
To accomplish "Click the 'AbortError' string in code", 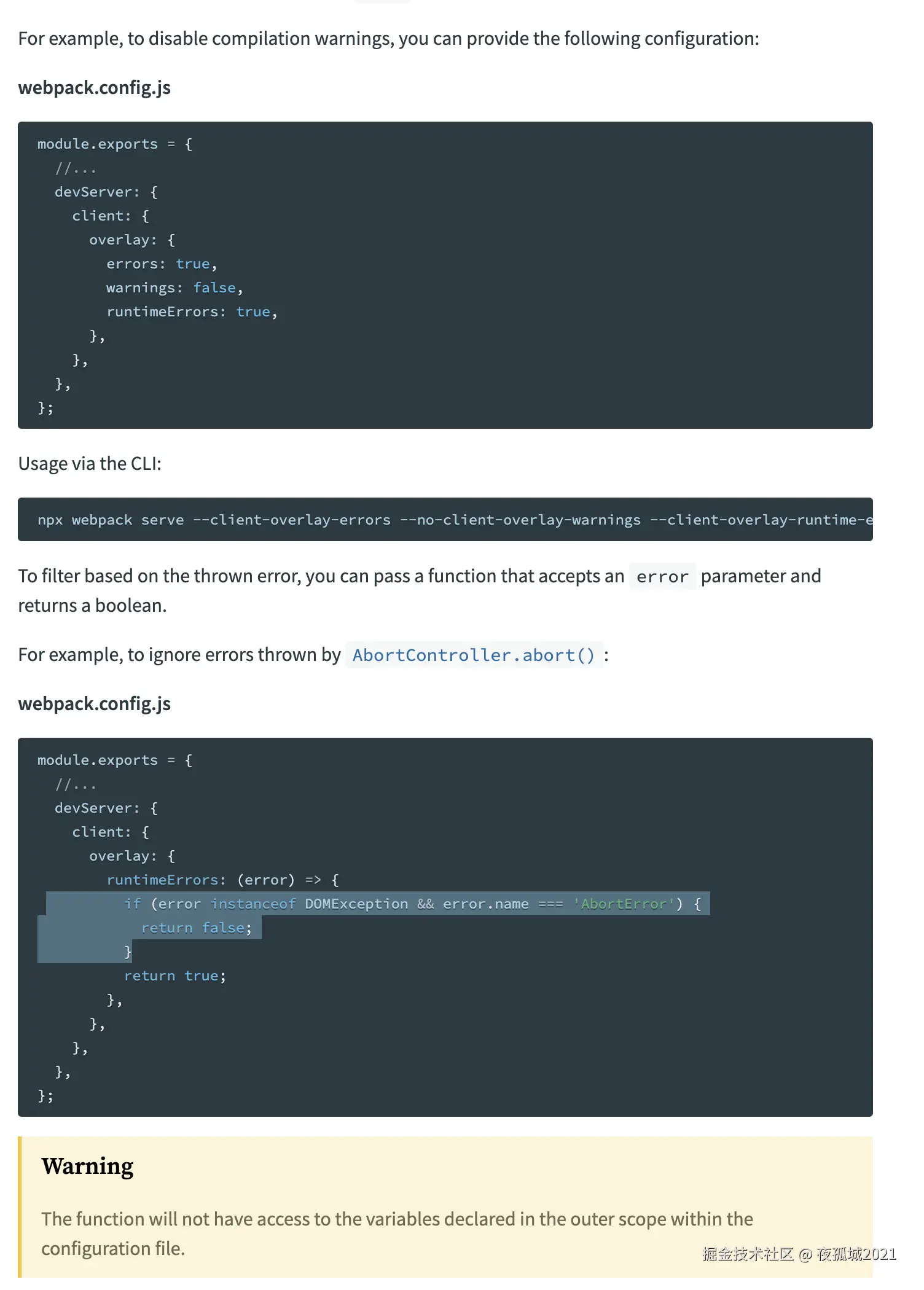I will [x=623, y=904].
